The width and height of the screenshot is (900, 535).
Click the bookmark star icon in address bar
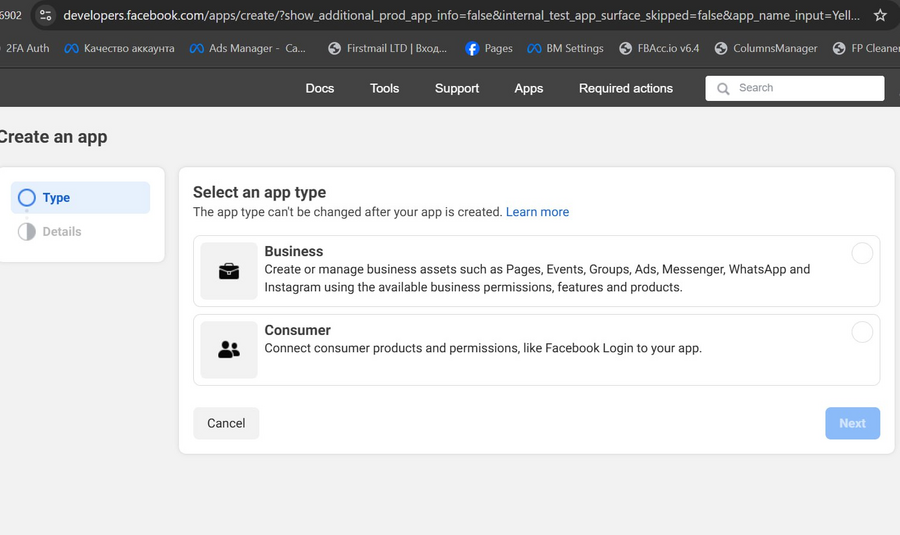pyautogui.click(x=880, y=15)
